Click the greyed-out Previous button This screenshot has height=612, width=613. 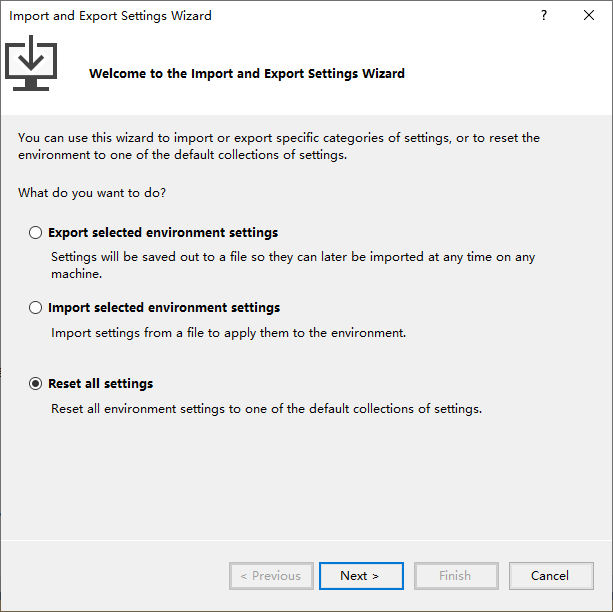[x=271, y=576]
